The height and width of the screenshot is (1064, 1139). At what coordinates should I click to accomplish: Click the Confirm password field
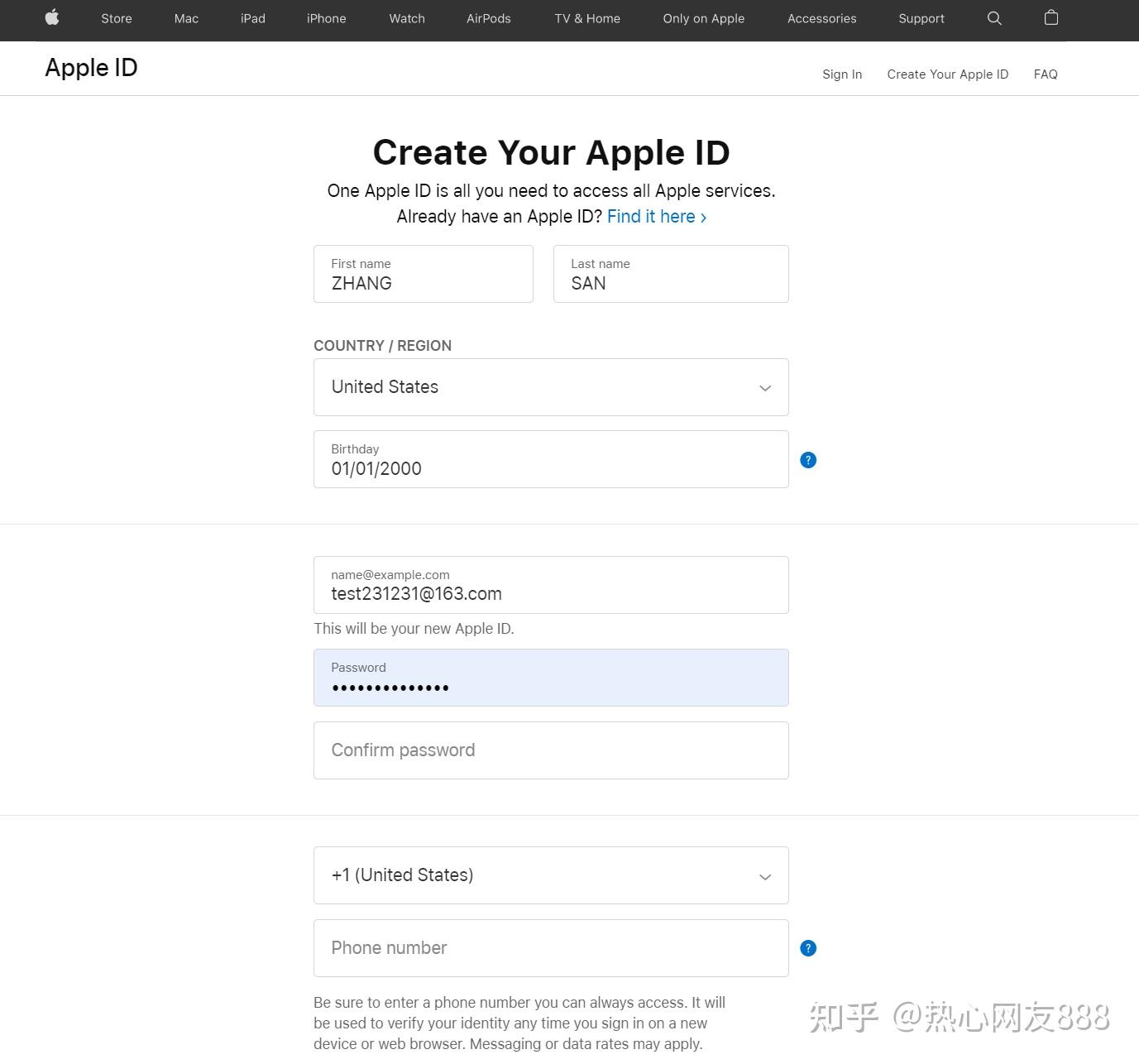point(551,750)
